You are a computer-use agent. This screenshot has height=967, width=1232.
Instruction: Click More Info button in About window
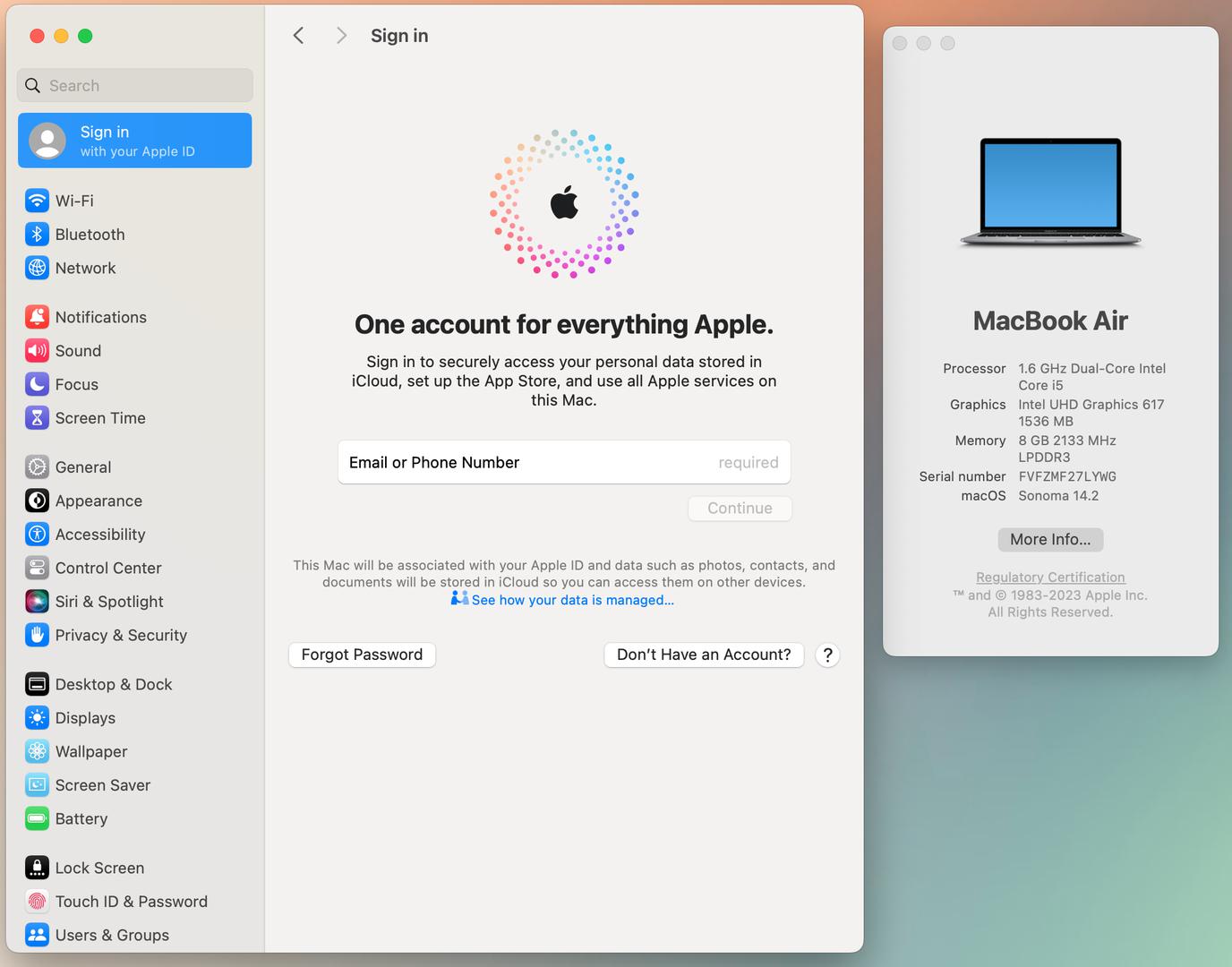[1050, 539]
